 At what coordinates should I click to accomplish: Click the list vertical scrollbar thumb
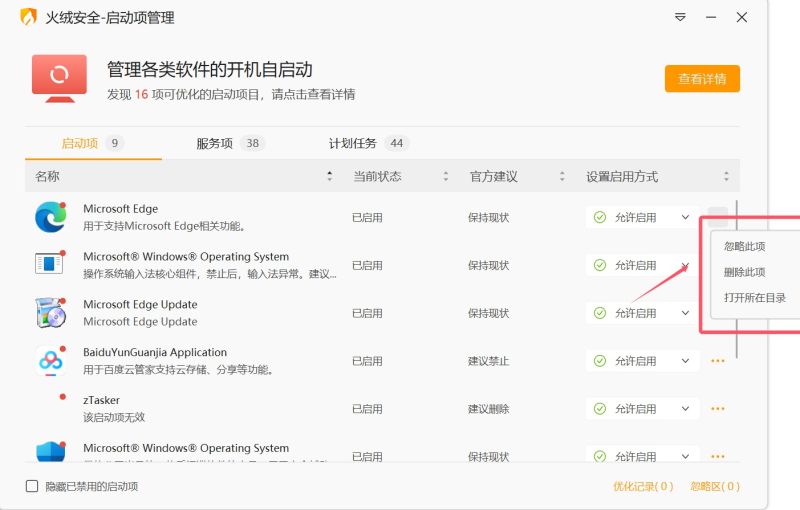tap(737, 278)
